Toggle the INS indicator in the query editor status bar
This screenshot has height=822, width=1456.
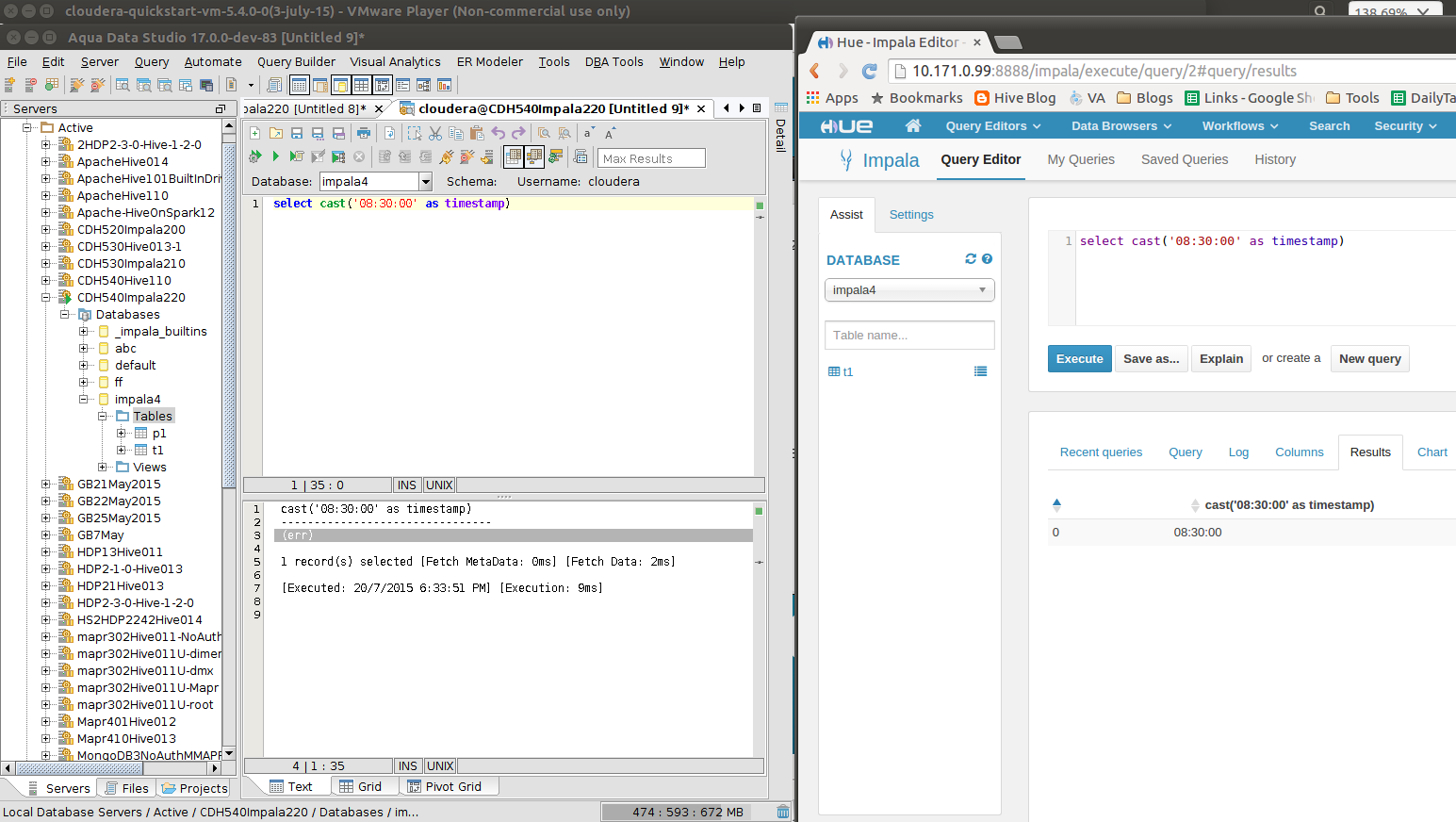click(x=407, y=485)
